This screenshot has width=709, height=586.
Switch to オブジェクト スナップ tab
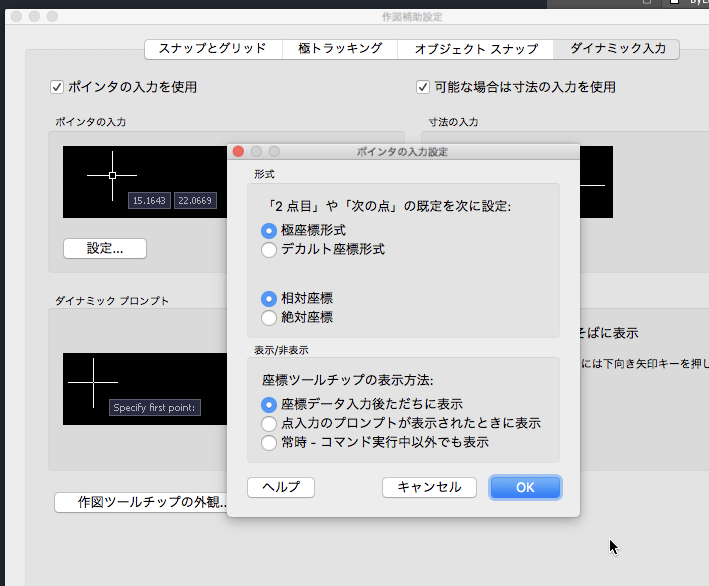(475, 48)
